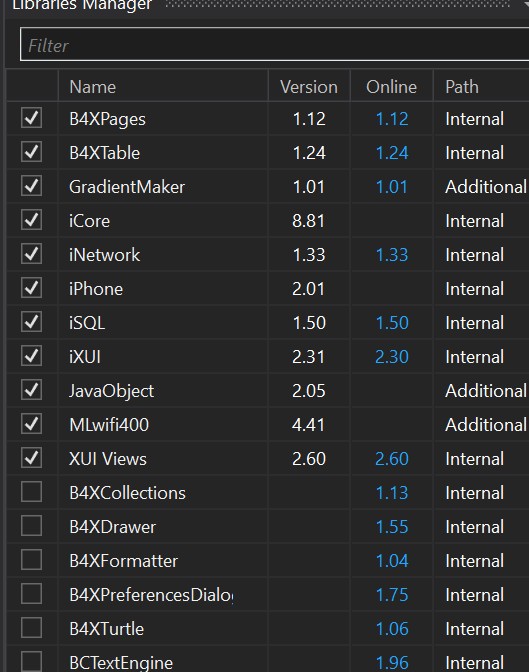The width and height of the screenshot is (529, 672).
Task: Click Additional path cell for GradientMaker
Action: point(486,187)
